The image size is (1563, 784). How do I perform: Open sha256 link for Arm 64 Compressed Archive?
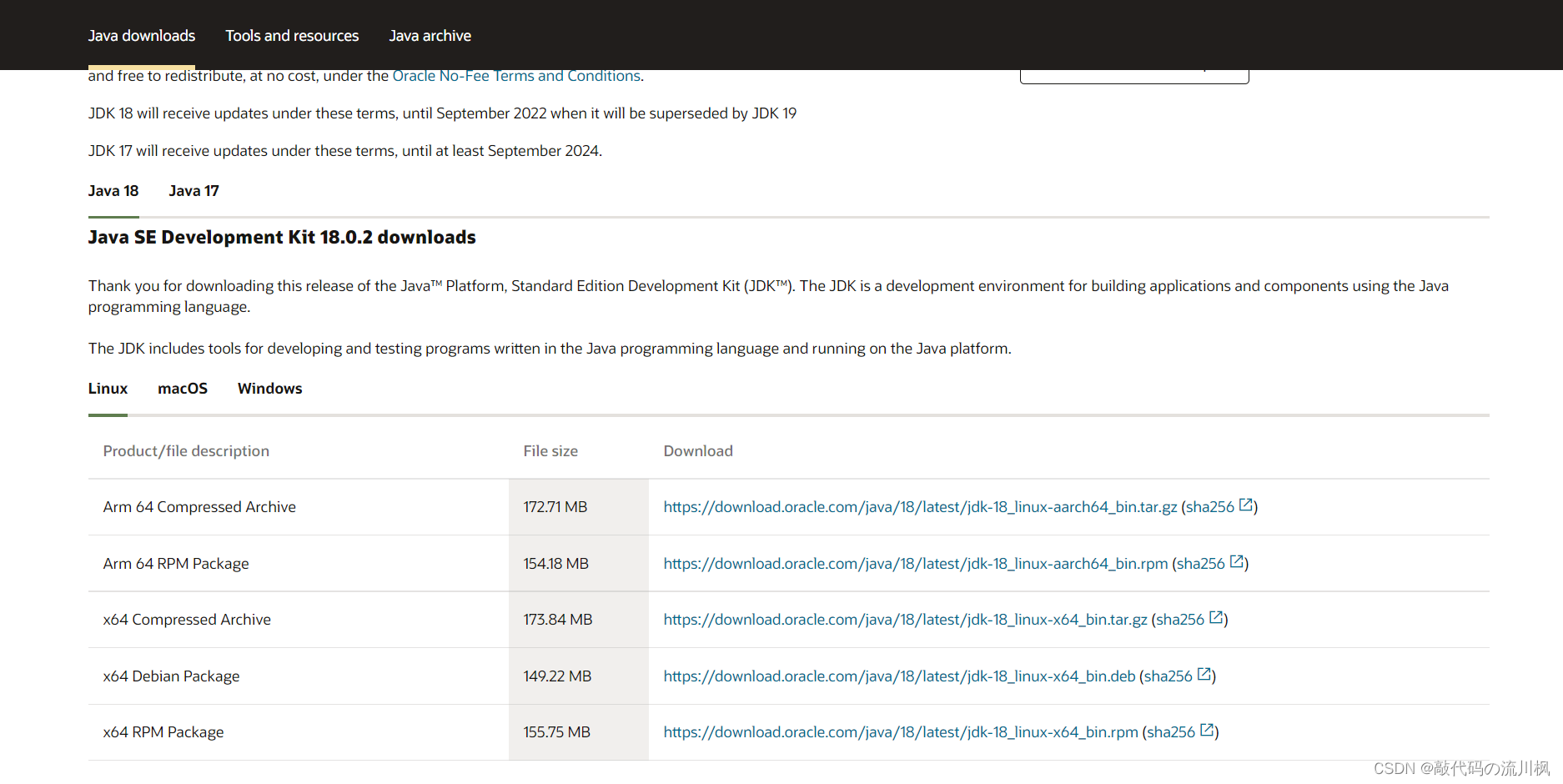1210,507
